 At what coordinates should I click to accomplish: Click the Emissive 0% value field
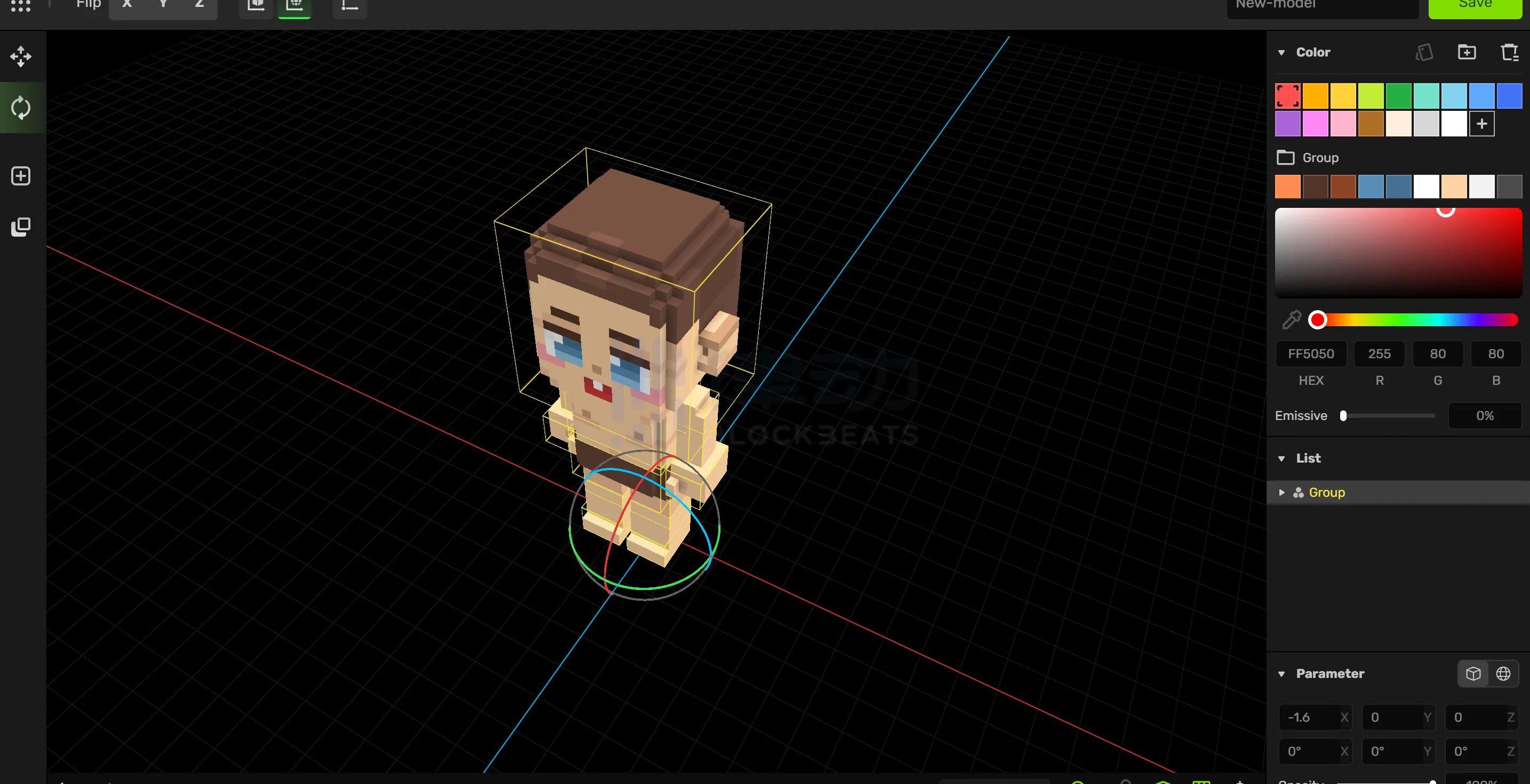point(1484,415)
